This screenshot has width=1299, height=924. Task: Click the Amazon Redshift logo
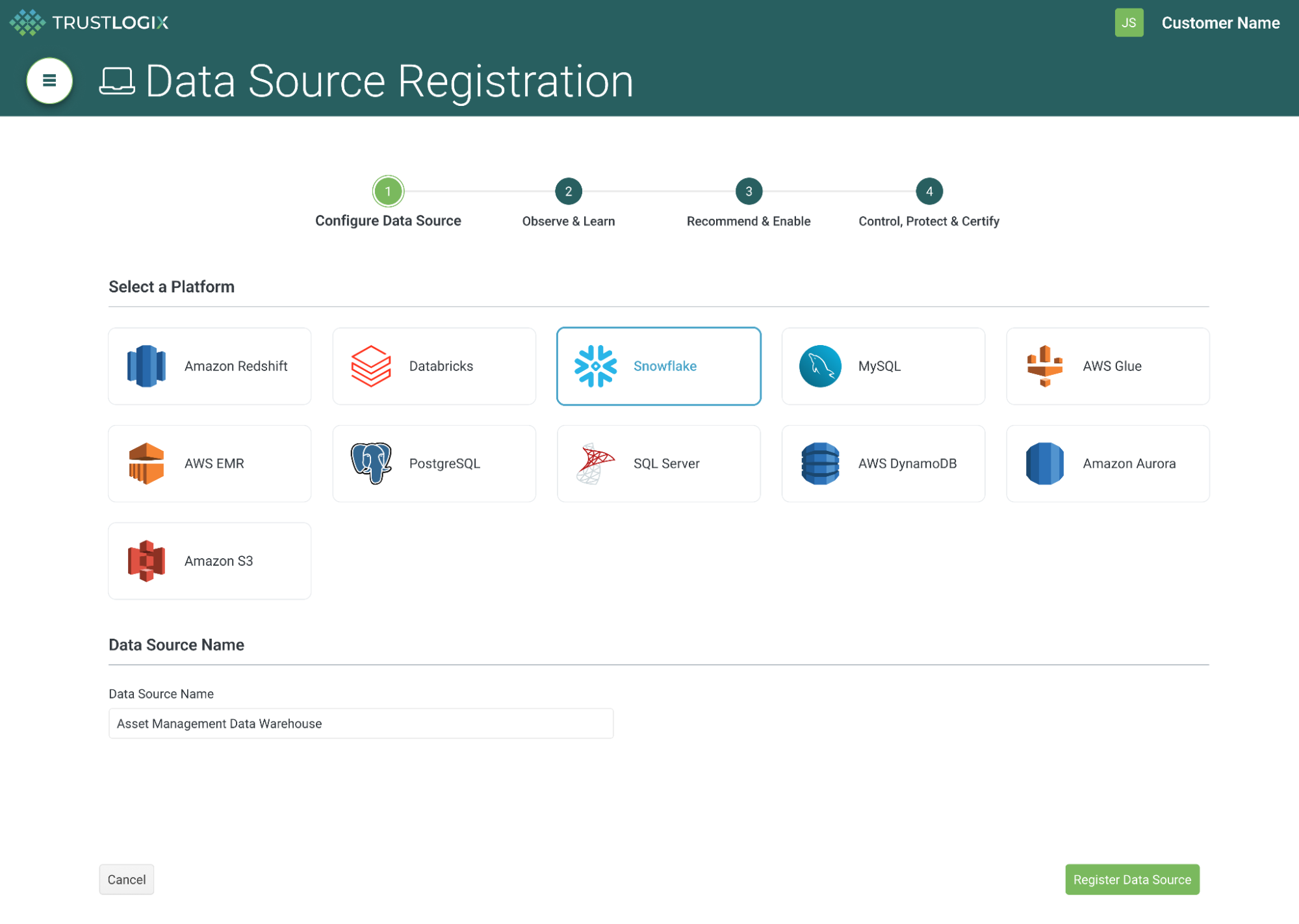tap(146, 366)
